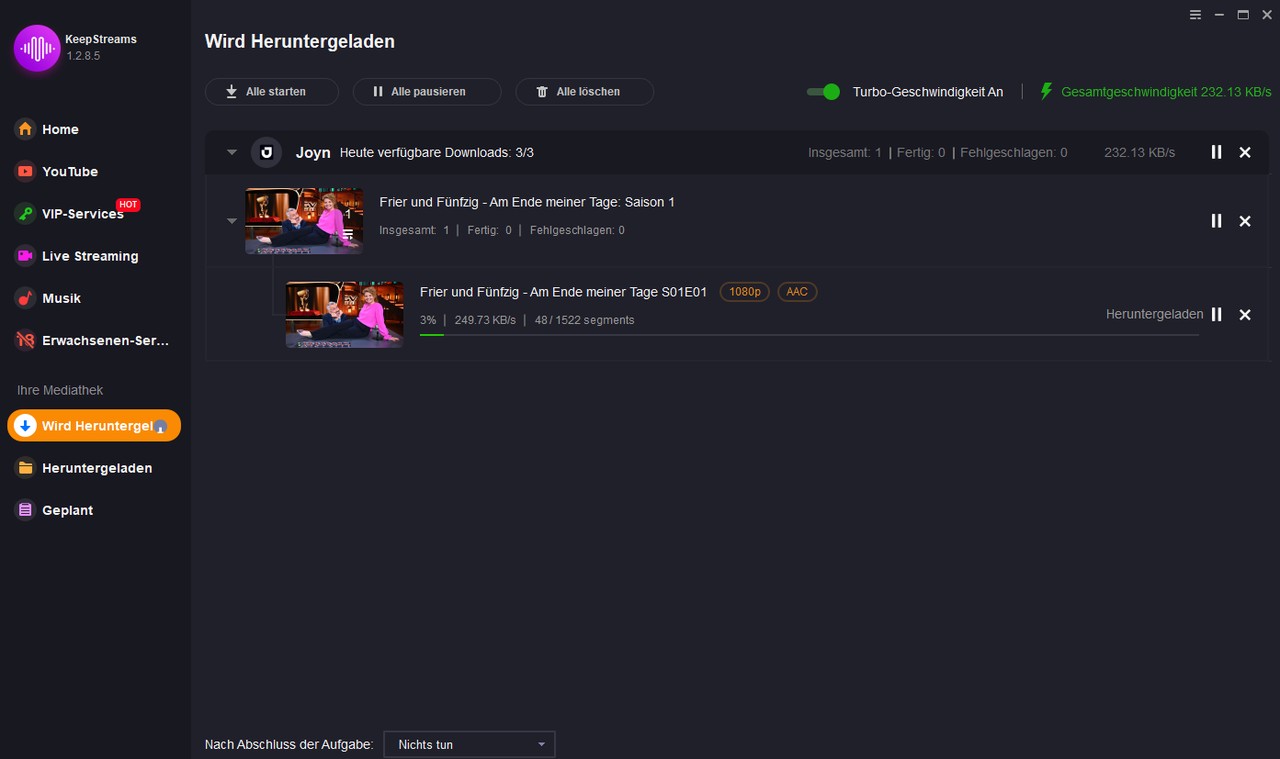Pause the Frier und Fünfzig season download
The image size is (1280, 759).
(x=1216, y=221)
